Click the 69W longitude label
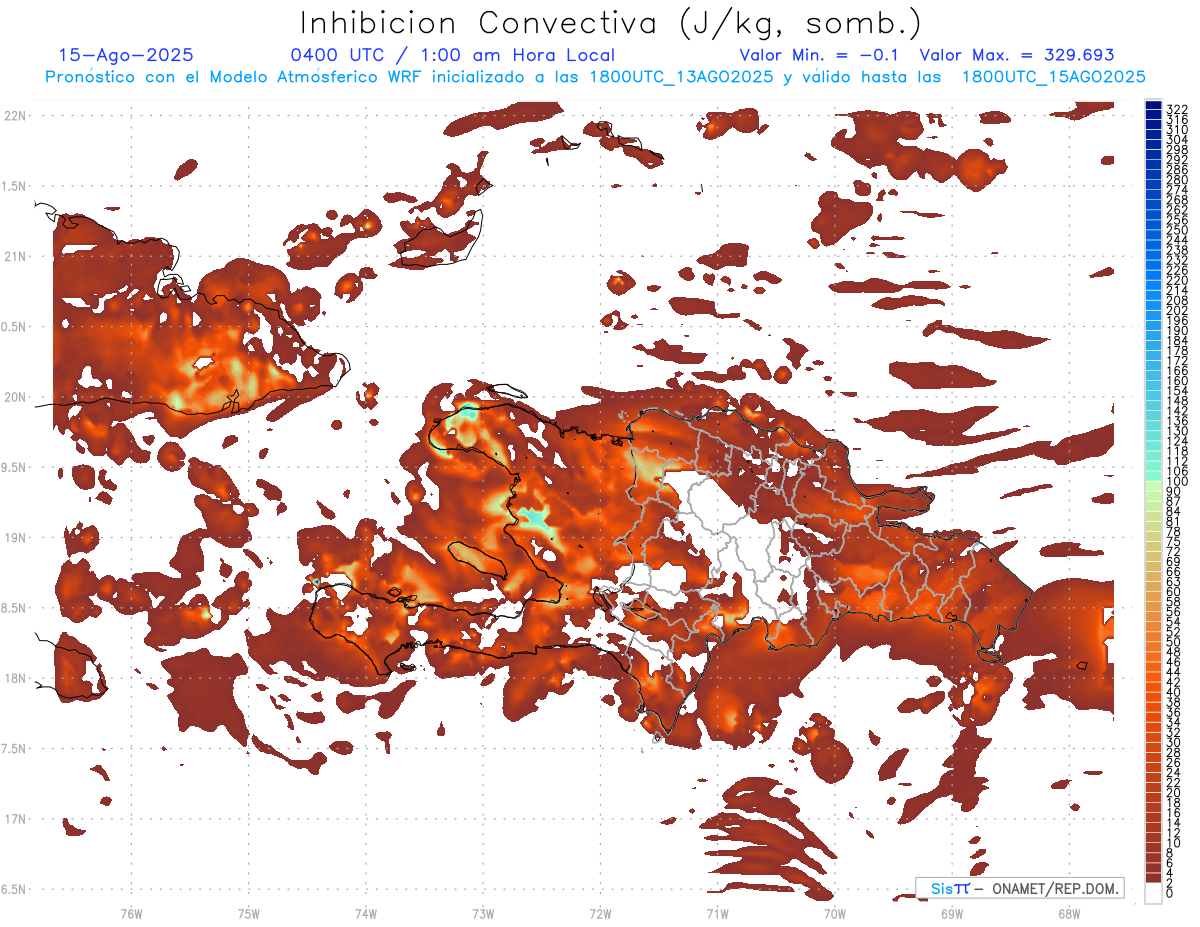This screenshot has width=1200, height=927. click(x=951, y=913)
